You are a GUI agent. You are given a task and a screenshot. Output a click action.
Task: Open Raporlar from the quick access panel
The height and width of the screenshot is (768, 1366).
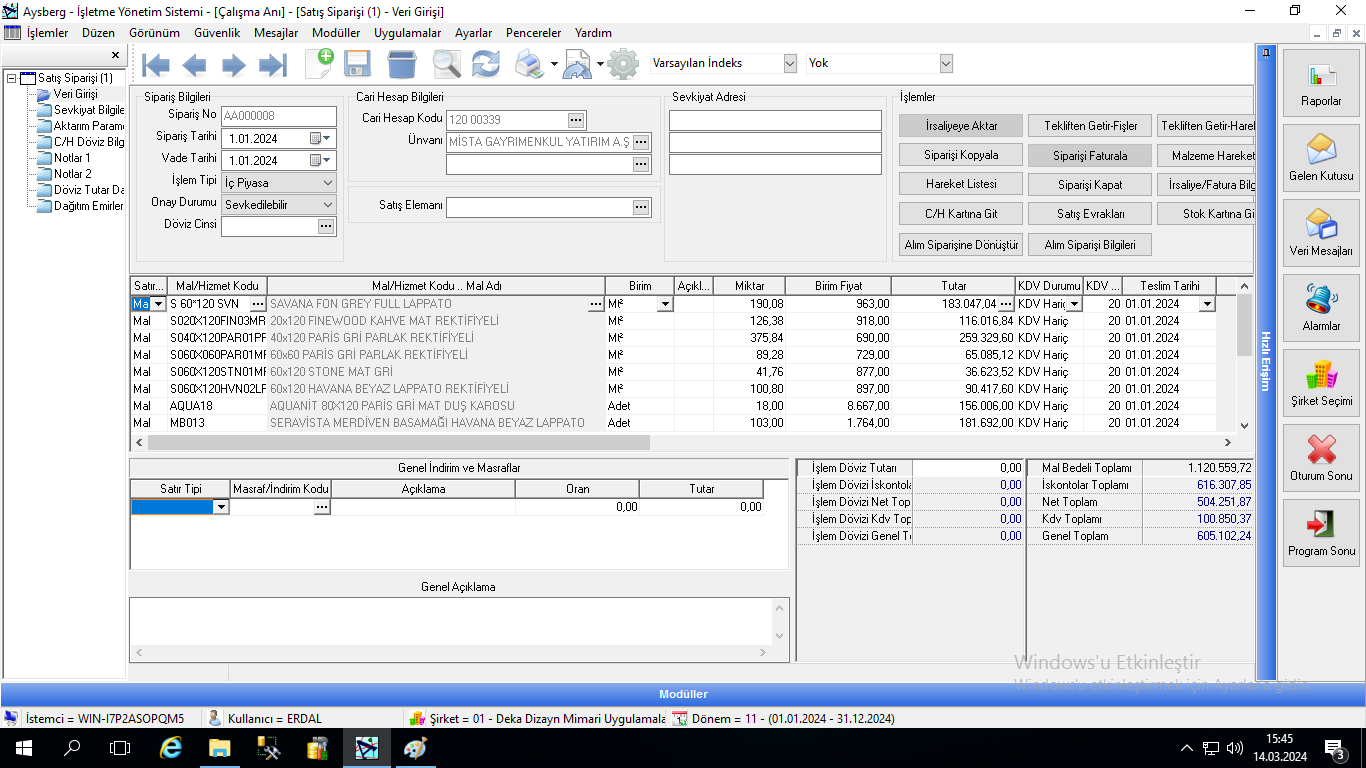click(1321, 84)
